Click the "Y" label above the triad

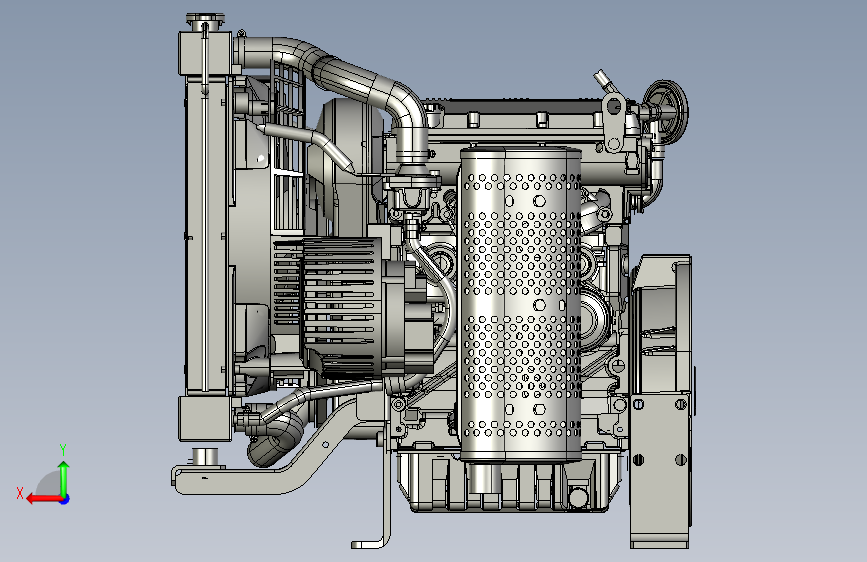[63, 450]
